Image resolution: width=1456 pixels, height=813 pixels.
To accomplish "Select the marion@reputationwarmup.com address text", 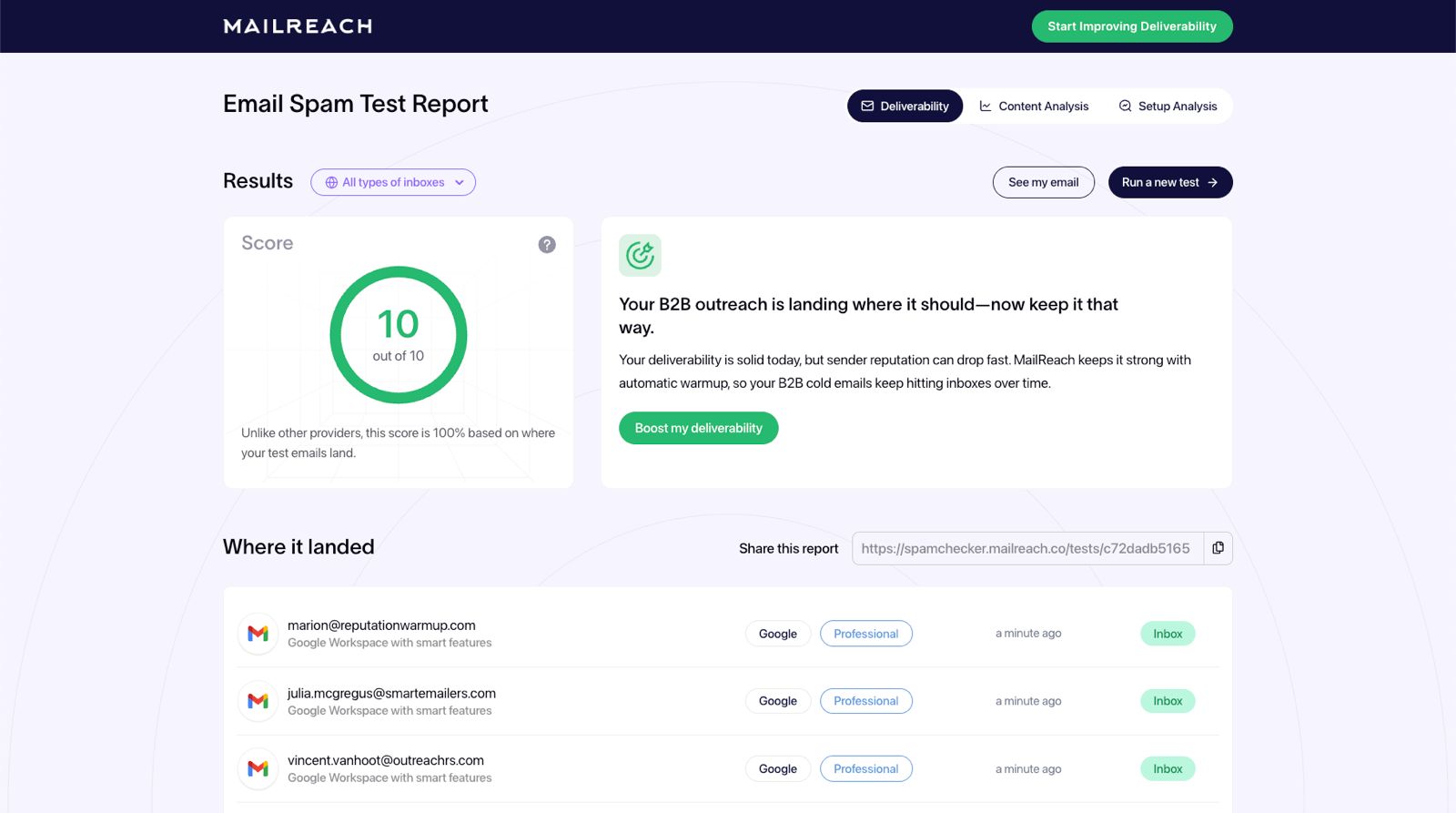I will pos(381,625).
